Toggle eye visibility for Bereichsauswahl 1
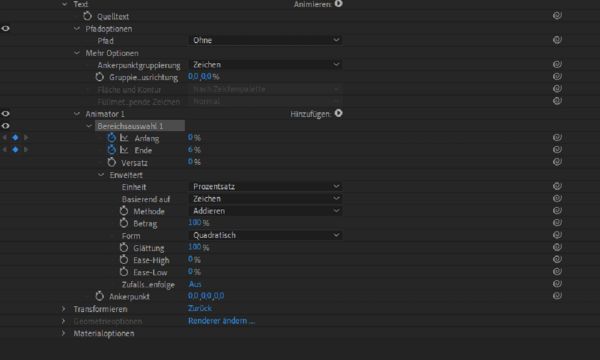 (x=5, y=126)
